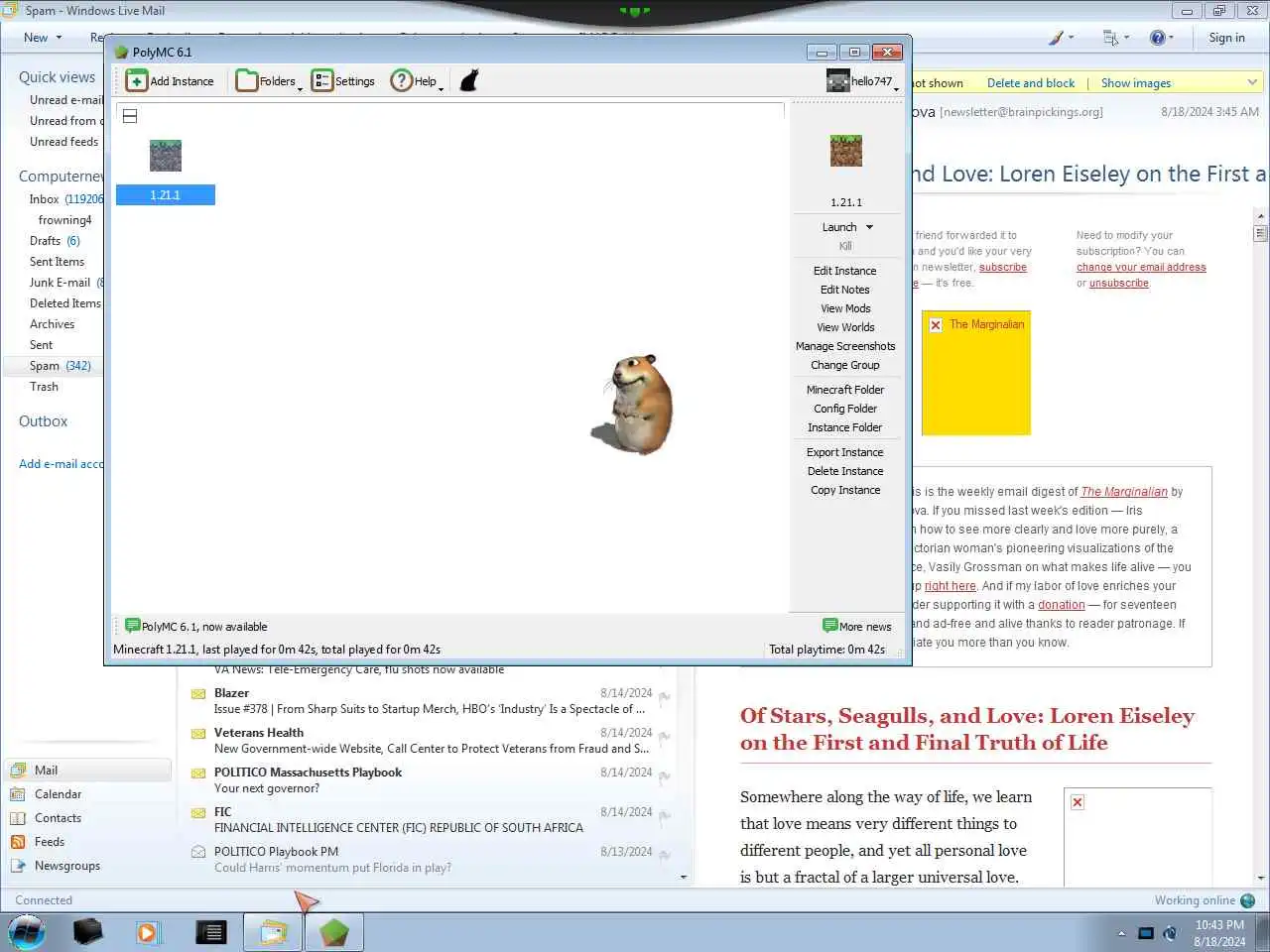Open POLITICO Massachusetts Playbook email

[x=432, y=780]
